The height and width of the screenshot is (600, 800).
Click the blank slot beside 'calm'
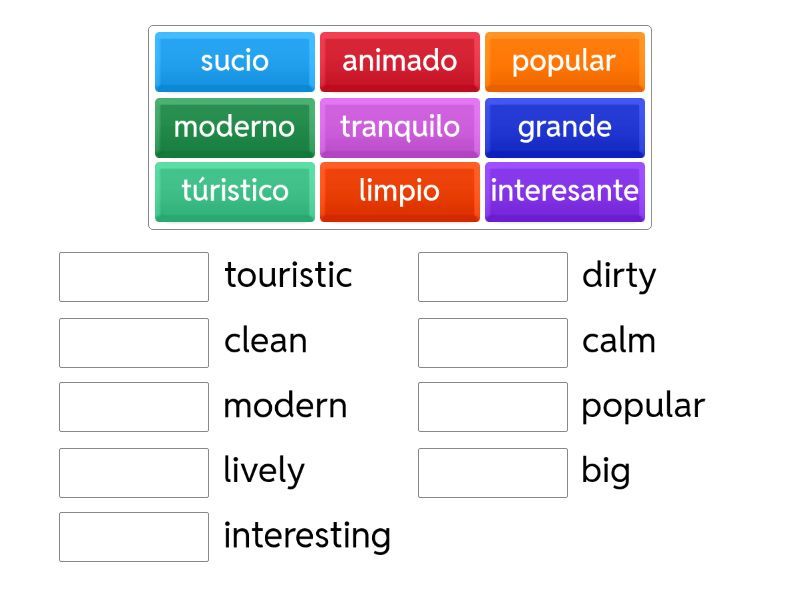point(493,343)
